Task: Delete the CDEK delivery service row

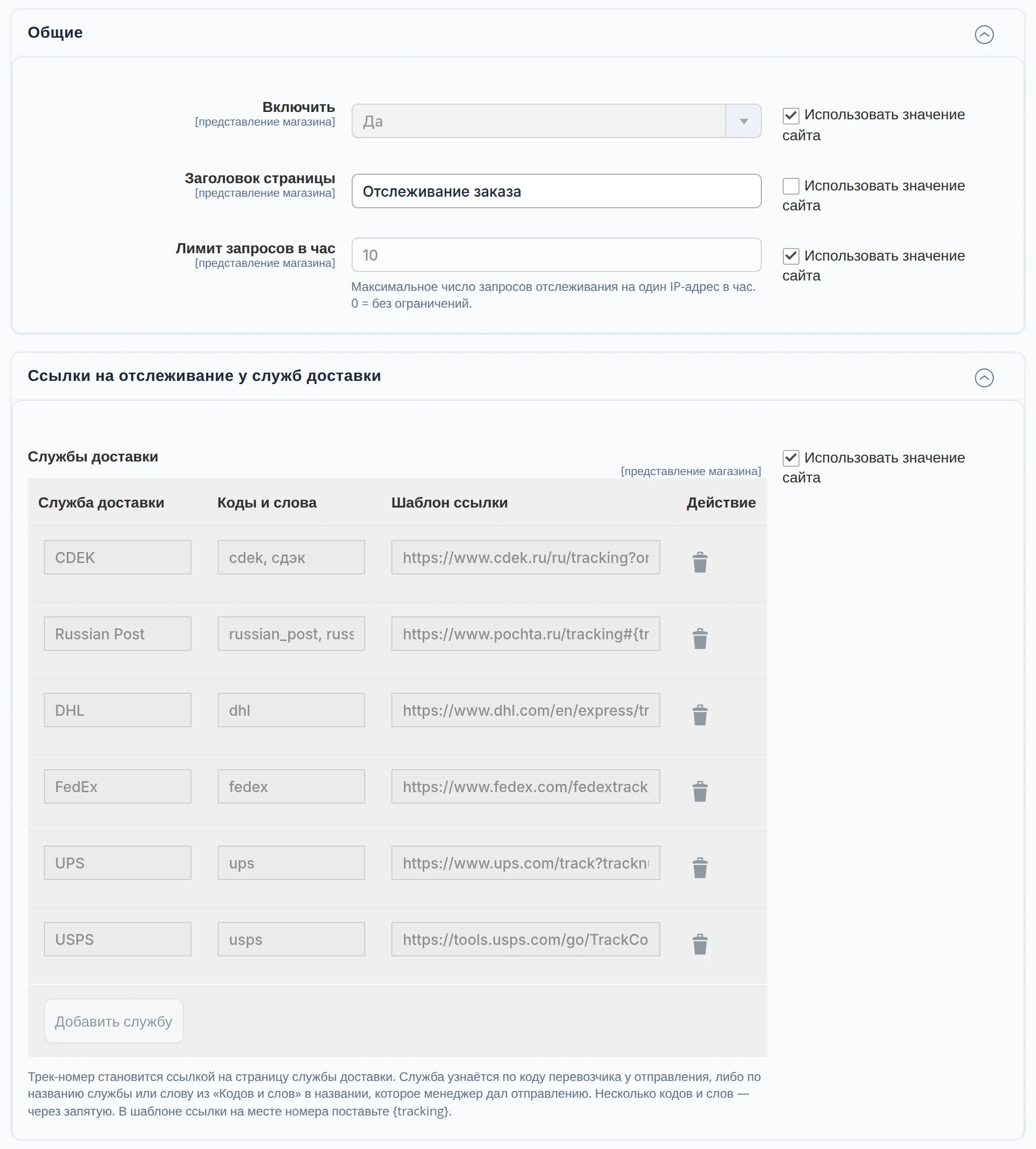Action: (700, 562)
